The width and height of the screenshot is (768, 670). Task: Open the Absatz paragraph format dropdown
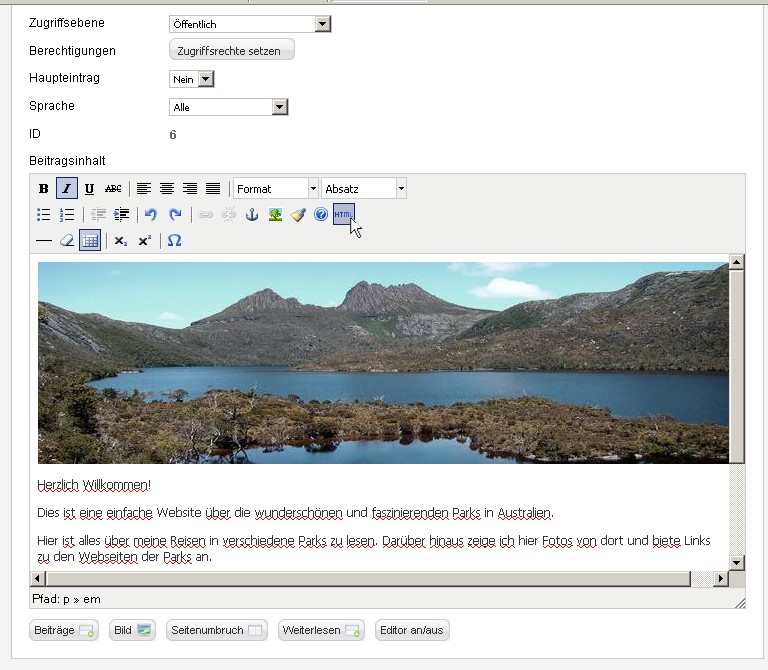tap(364, 188)
